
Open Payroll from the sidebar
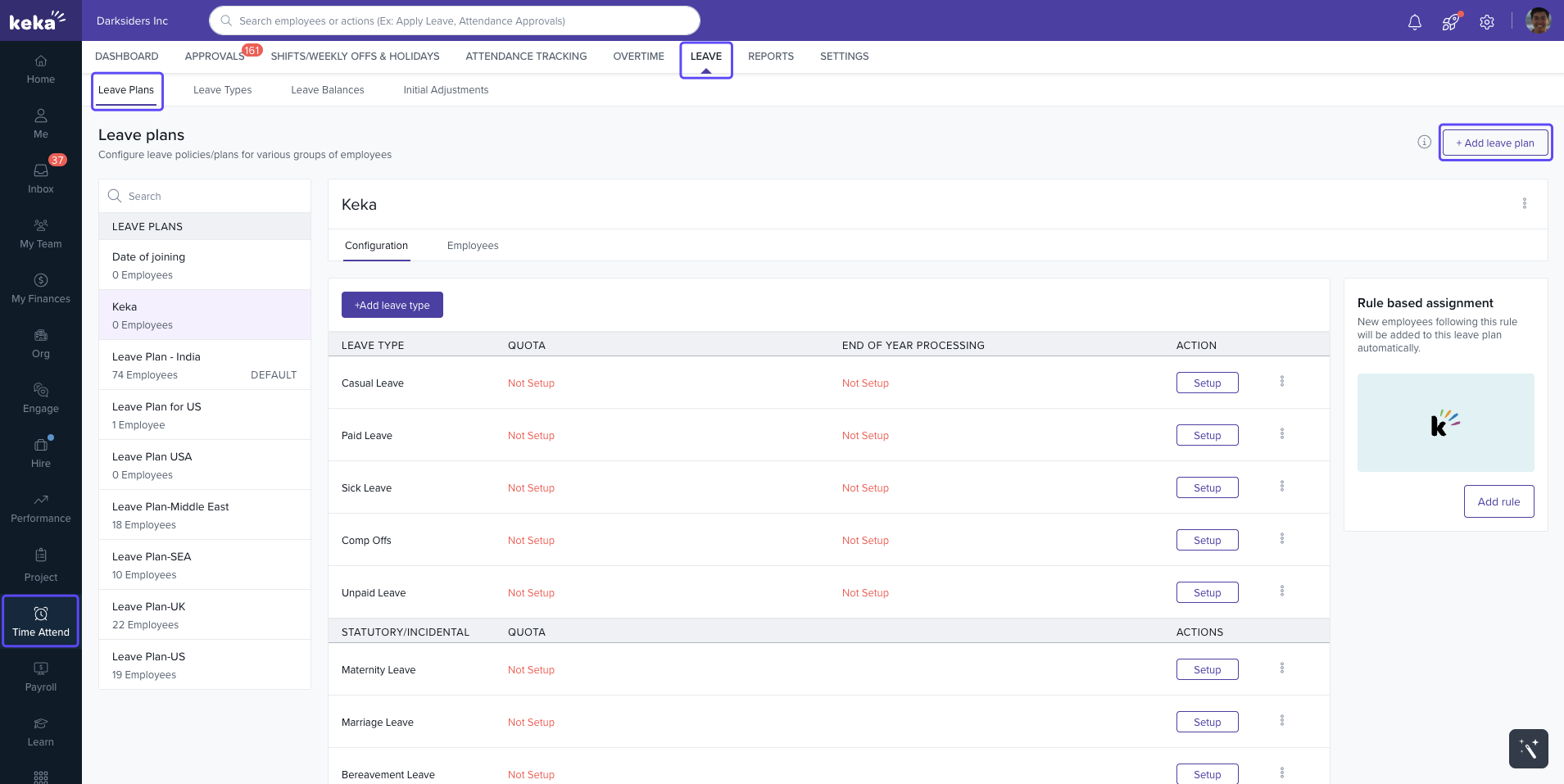tap(41, 676)
